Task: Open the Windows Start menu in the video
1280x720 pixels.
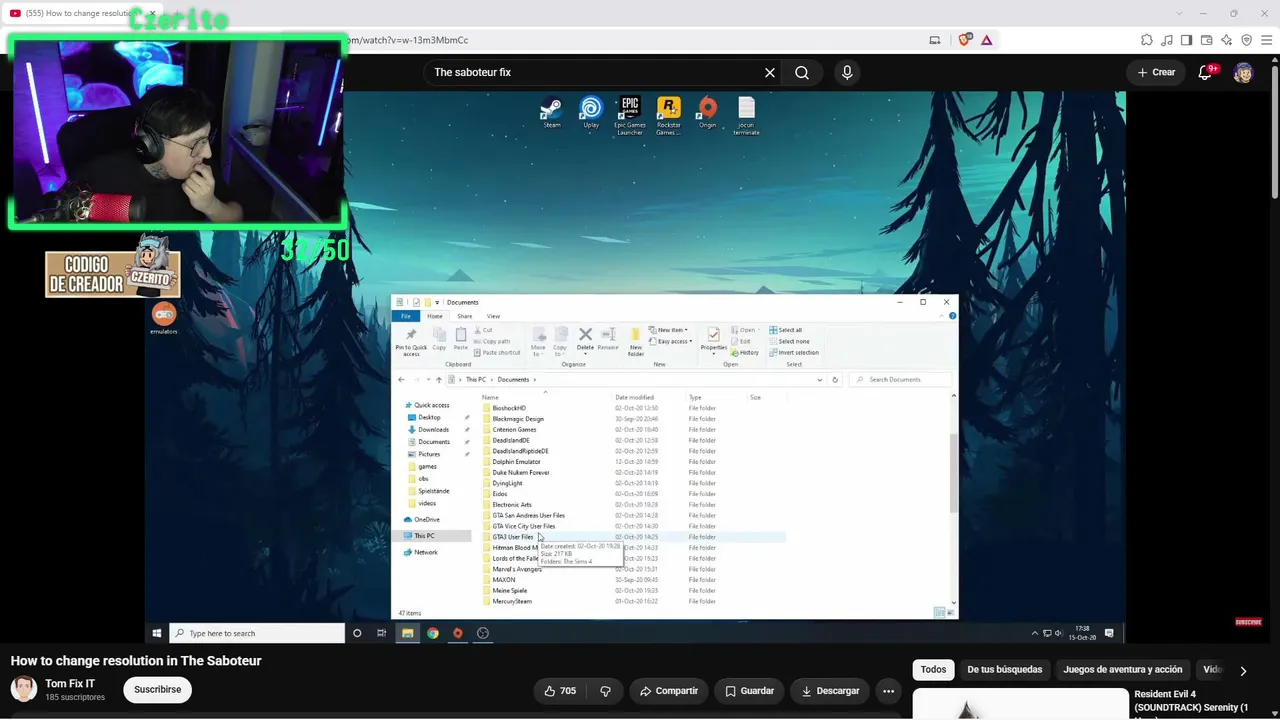Action: click(x=157, y=633)
